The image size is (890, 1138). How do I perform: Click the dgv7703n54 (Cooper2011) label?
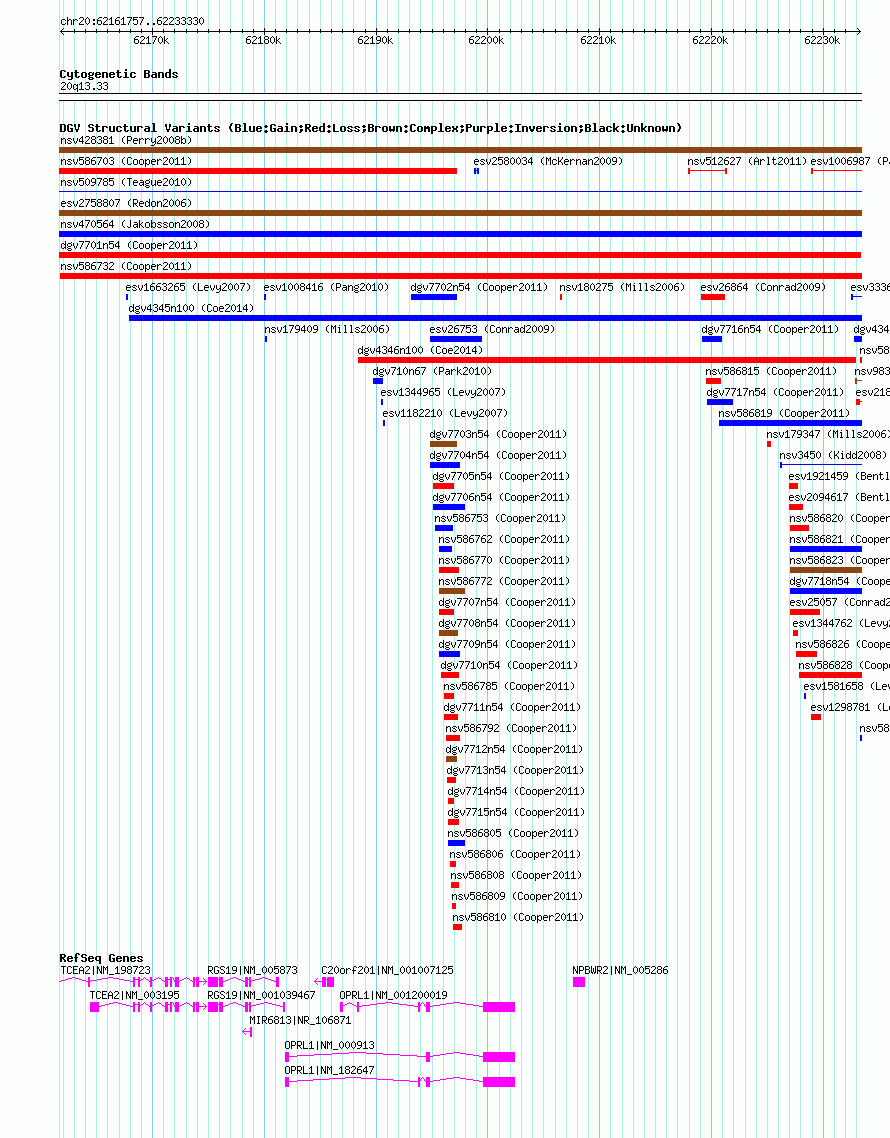coord(499,435)
